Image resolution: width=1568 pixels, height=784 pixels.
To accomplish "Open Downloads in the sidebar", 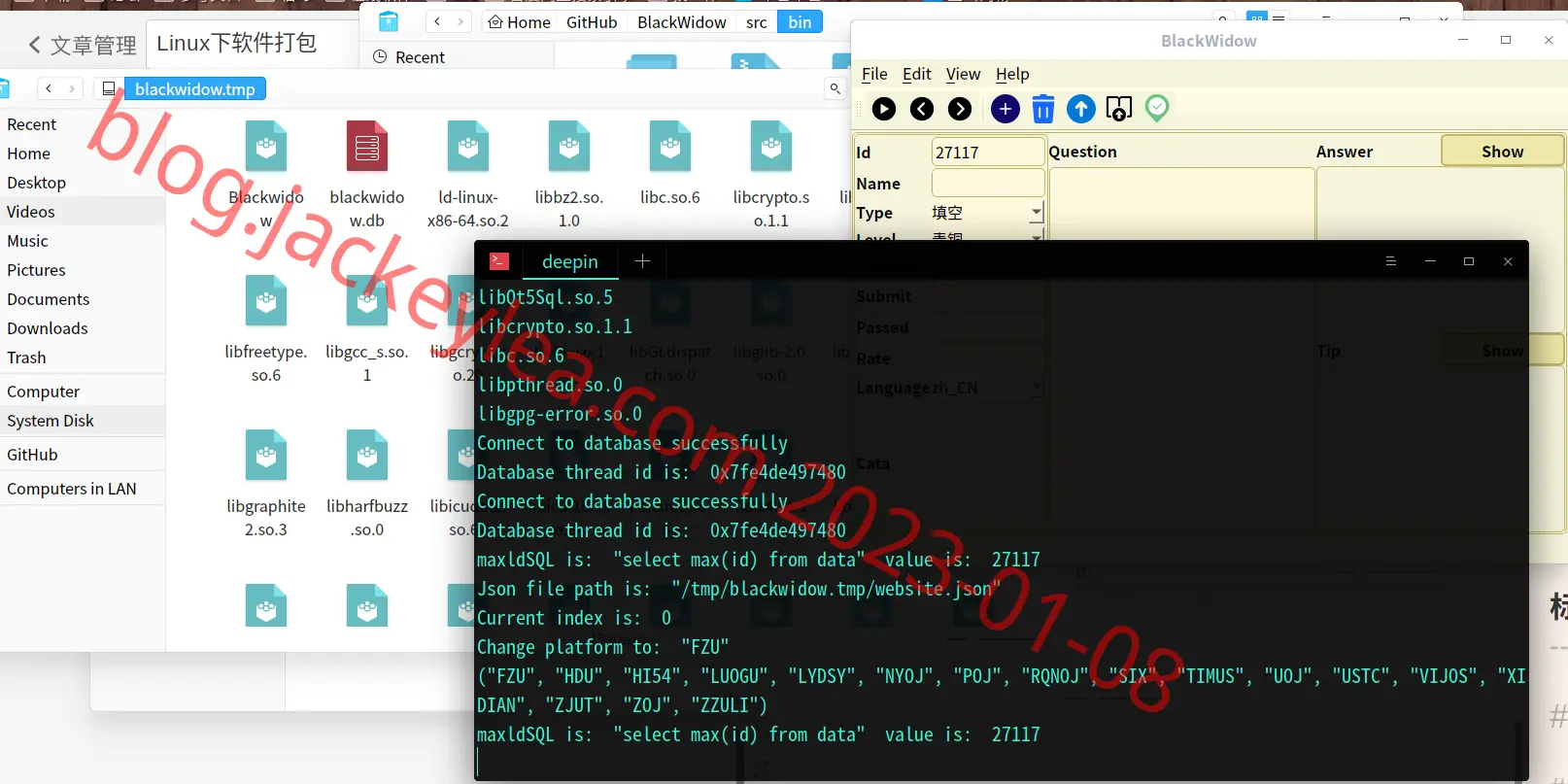I will click(x=48, y=328).
